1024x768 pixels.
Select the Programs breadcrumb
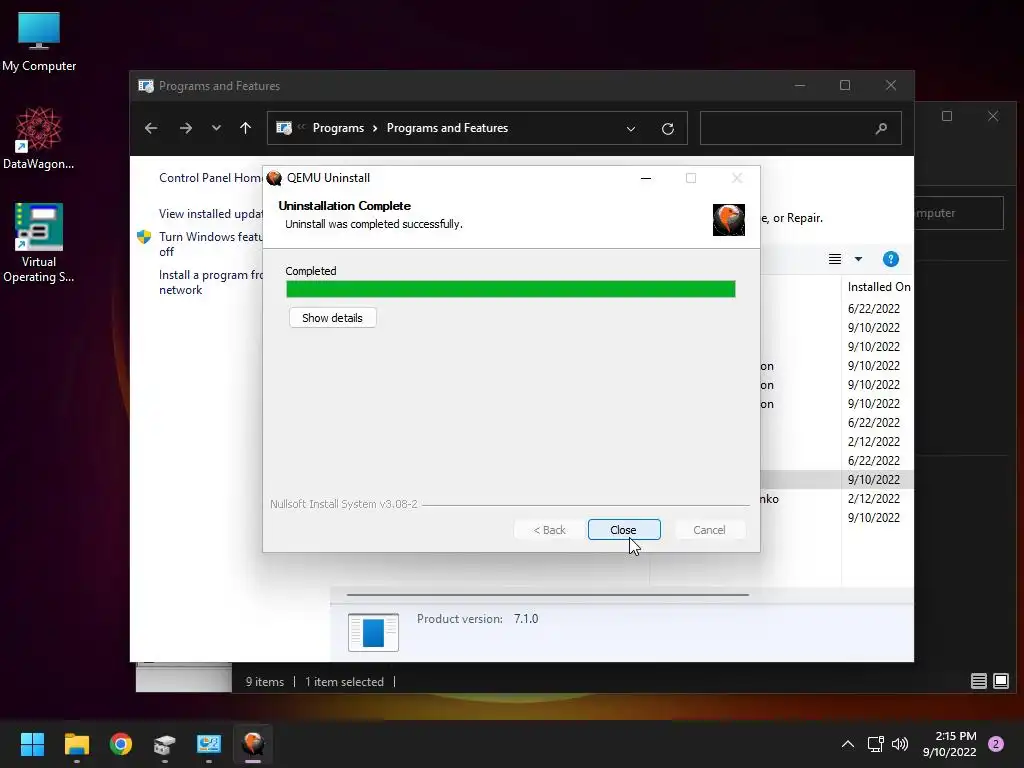[x=338, y=128]
